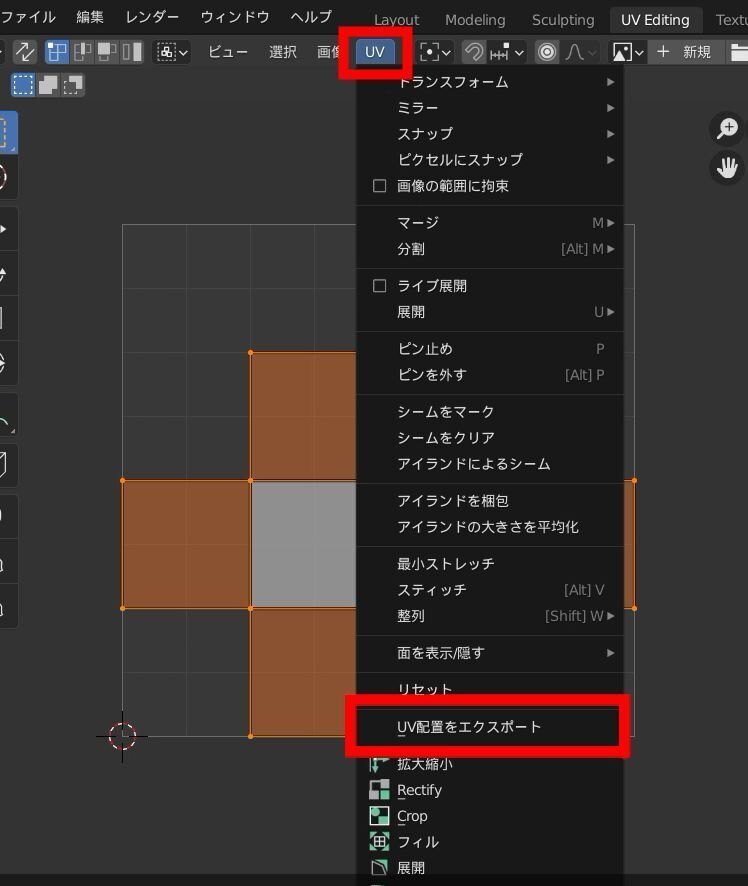The width and height of the screenshot is (748, 886).
Task: Open sticky selection mode dropdown
Action: 171,52
